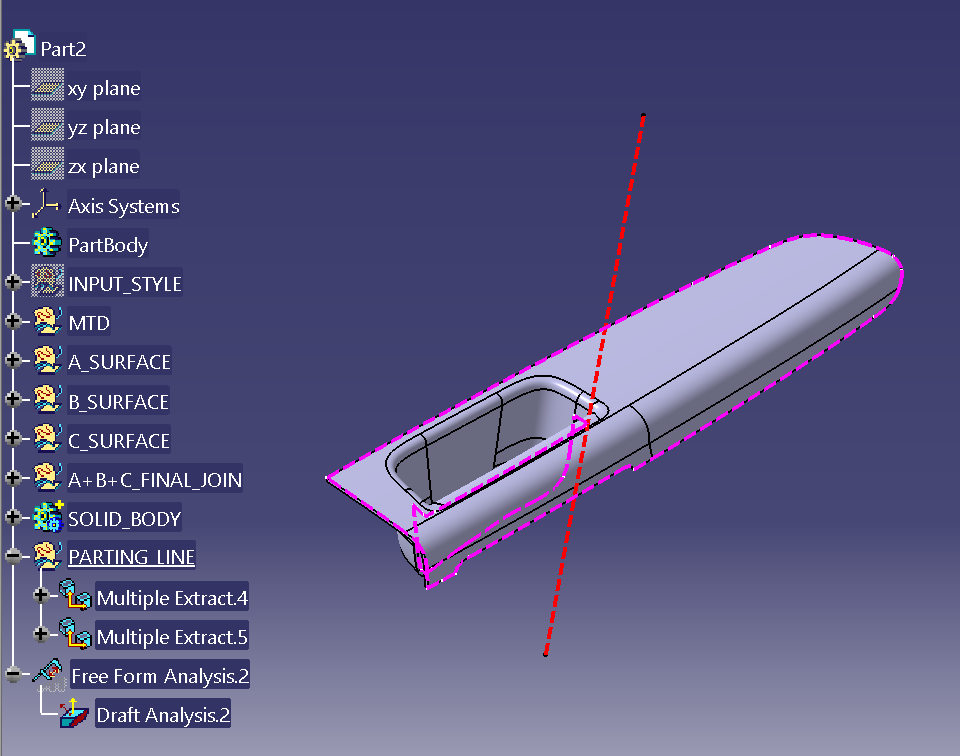Select the PartBody tree label
Image resolution: width=960 pixels, height=756 pixels.
pos(108,245)
